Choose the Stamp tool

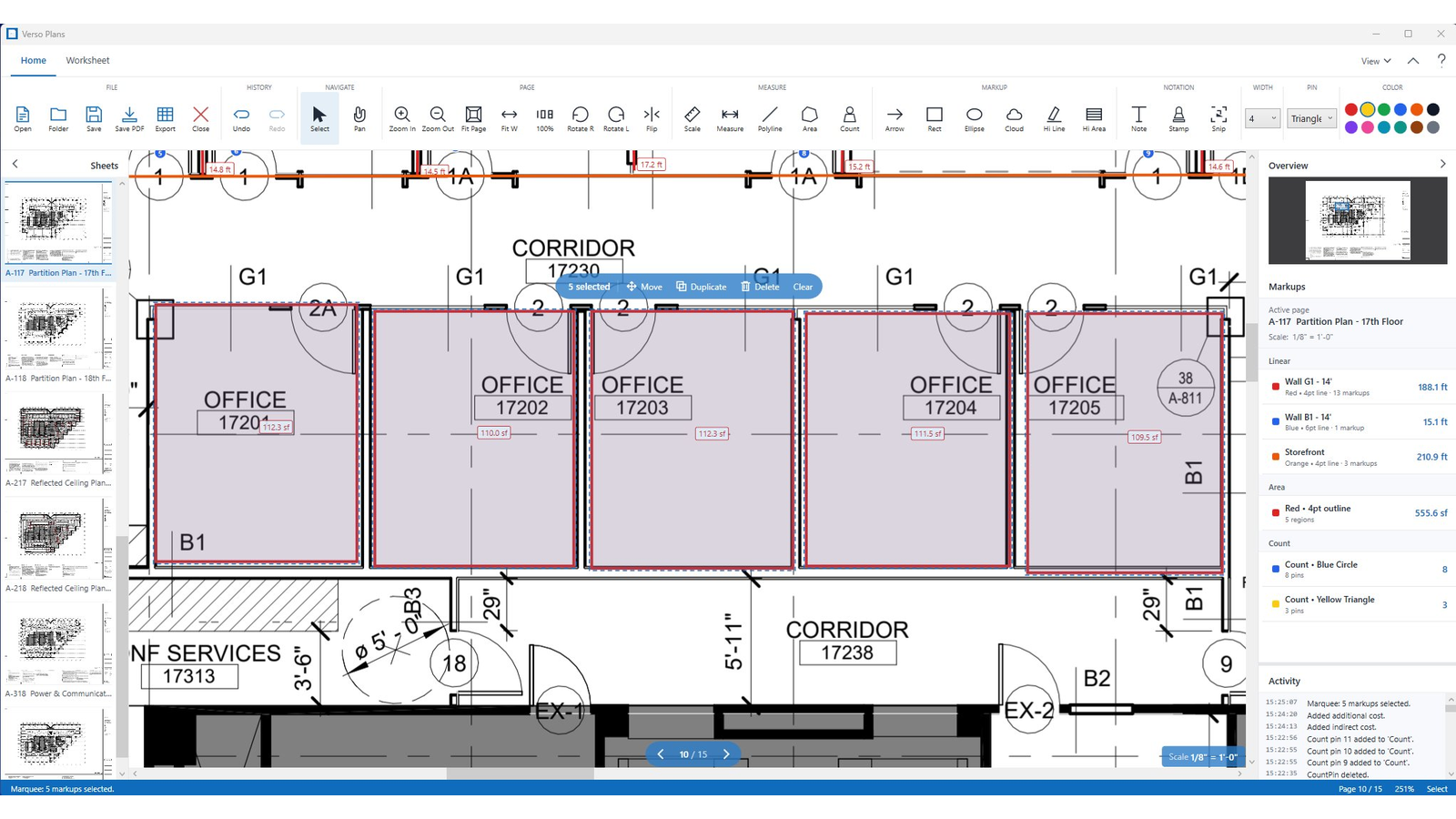[x=1178, y=118]
